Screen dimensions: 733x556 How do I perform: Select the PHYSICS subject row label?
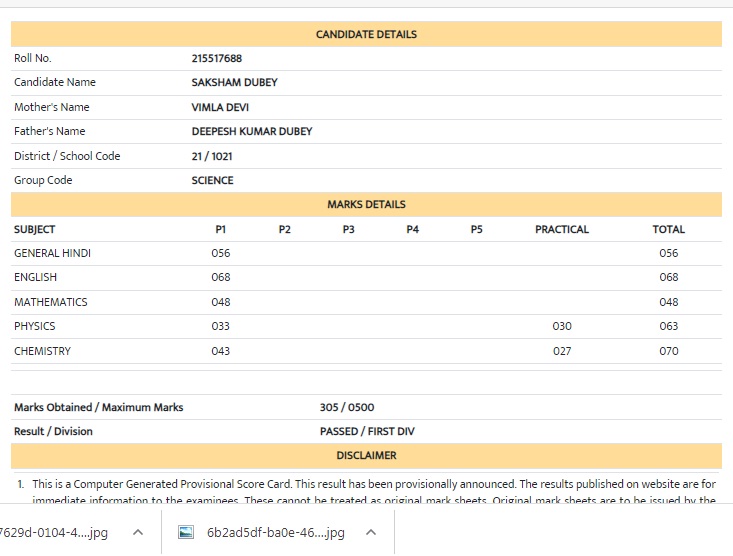click(x=35, y=326)
